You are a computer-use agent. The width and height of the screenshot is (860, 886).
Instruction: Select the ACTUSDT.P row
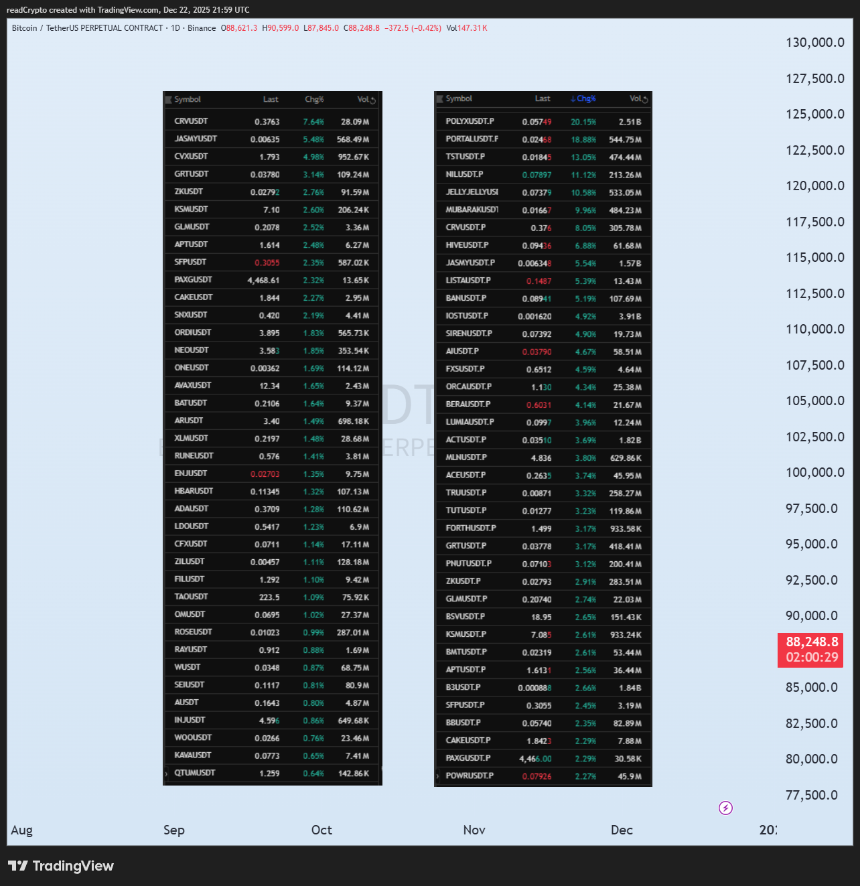coord(544,440)
